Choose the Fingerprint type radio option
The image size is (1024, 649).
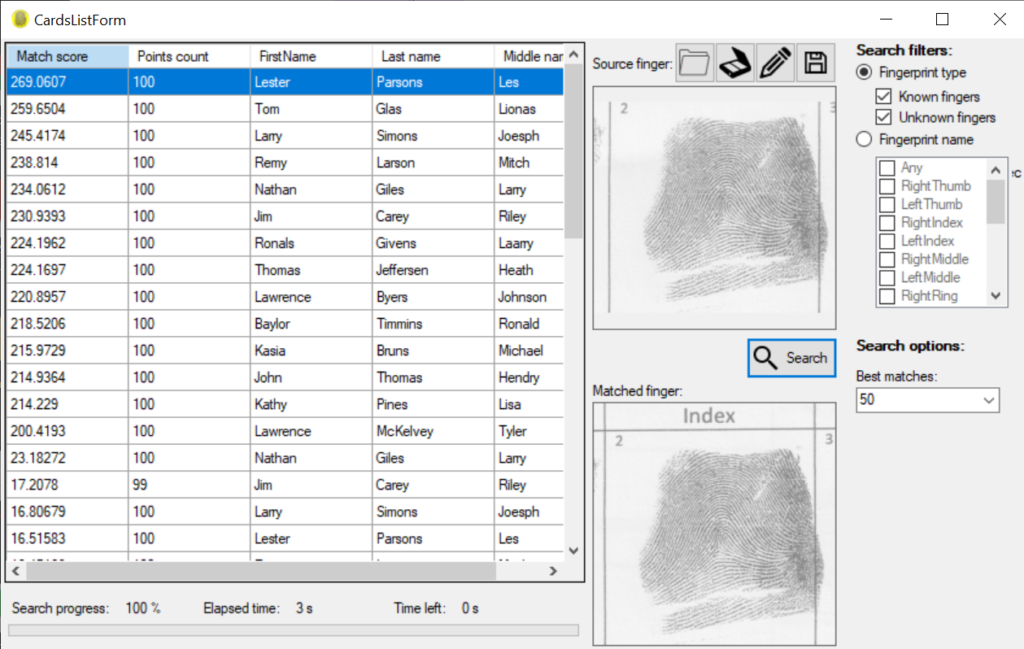864,73
